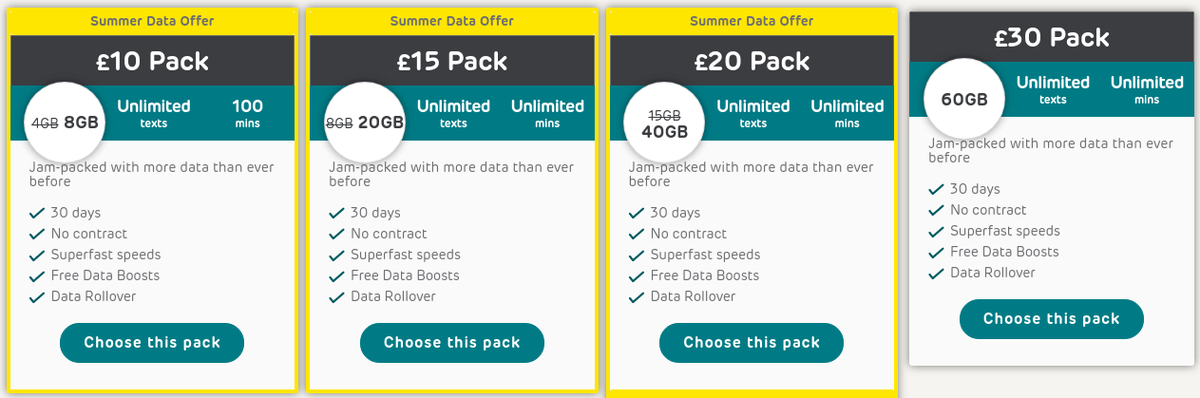Choose the £15 pack button
The width and height of the screenshot is (1200, 398).
click(x=452, y=343)
